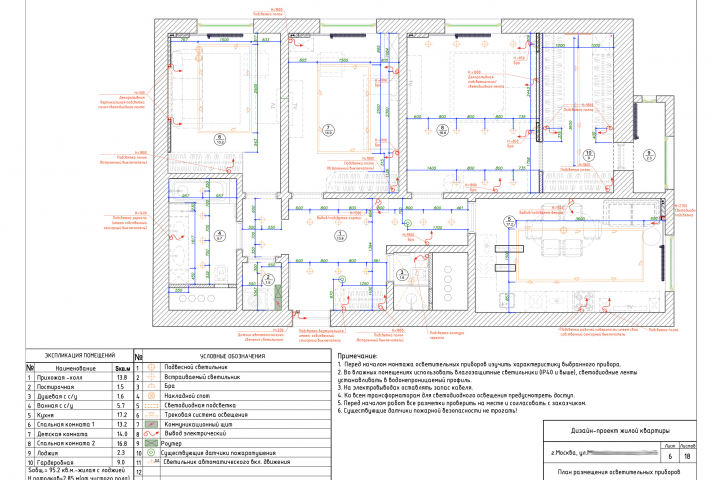Click the 'ЭКСПЛИКАЦИЯ ПОМЕЩЕНИЙ' table heading

pos(80,356)
